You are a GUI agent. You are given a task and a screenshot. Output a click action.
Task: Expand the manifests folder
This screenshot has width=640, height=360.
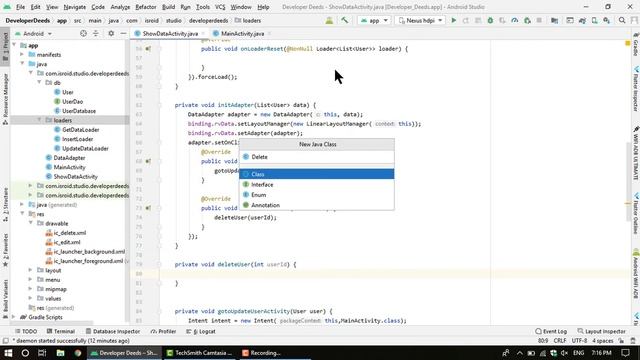click(22, 55)
